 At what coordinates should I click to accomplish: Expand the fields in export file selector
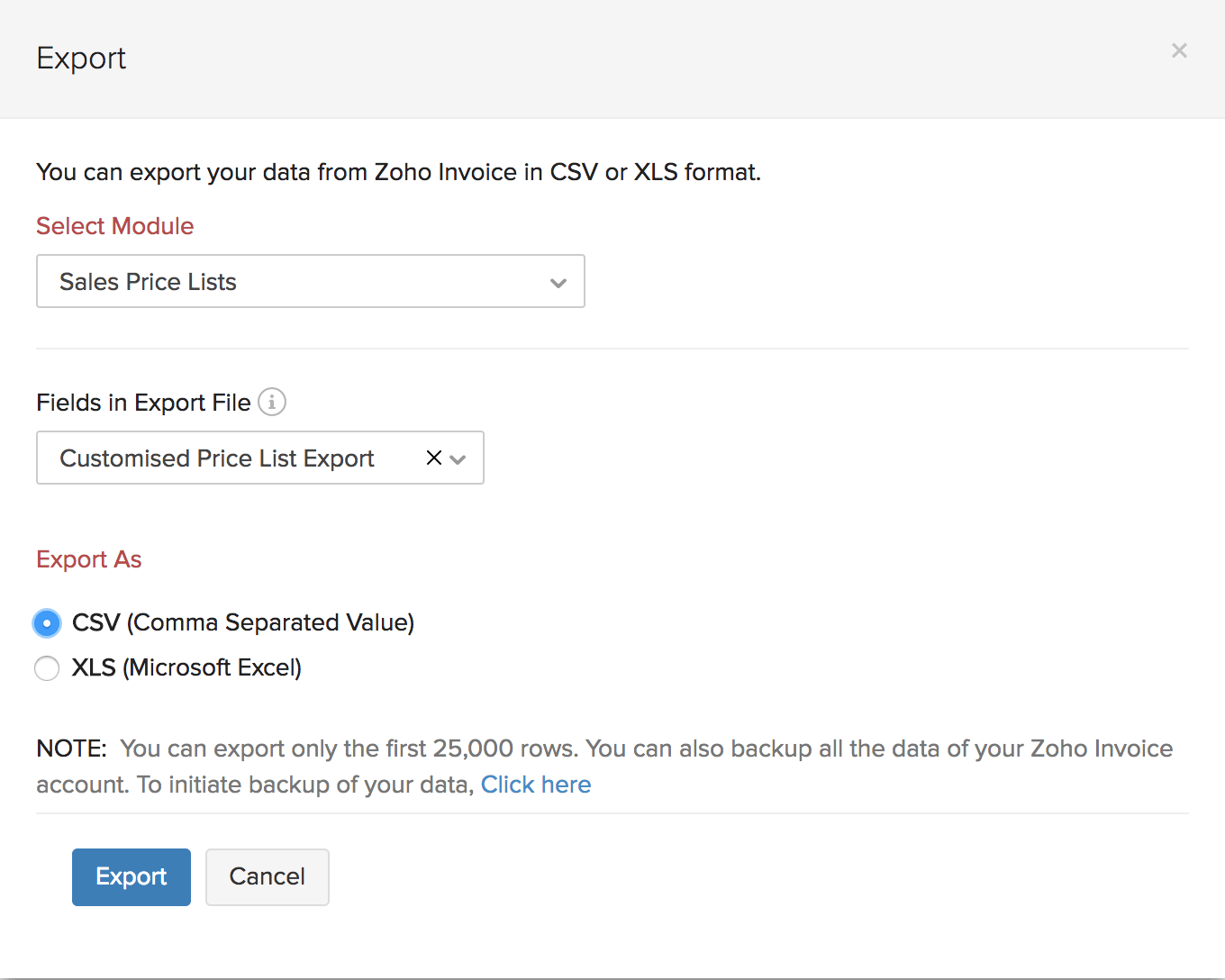(458, 458)
